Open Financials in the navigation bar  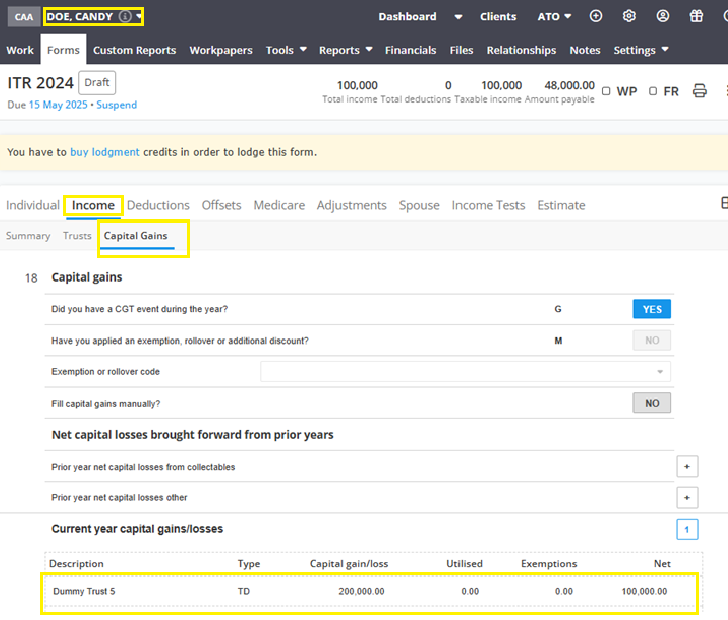[x=410, y=50]
